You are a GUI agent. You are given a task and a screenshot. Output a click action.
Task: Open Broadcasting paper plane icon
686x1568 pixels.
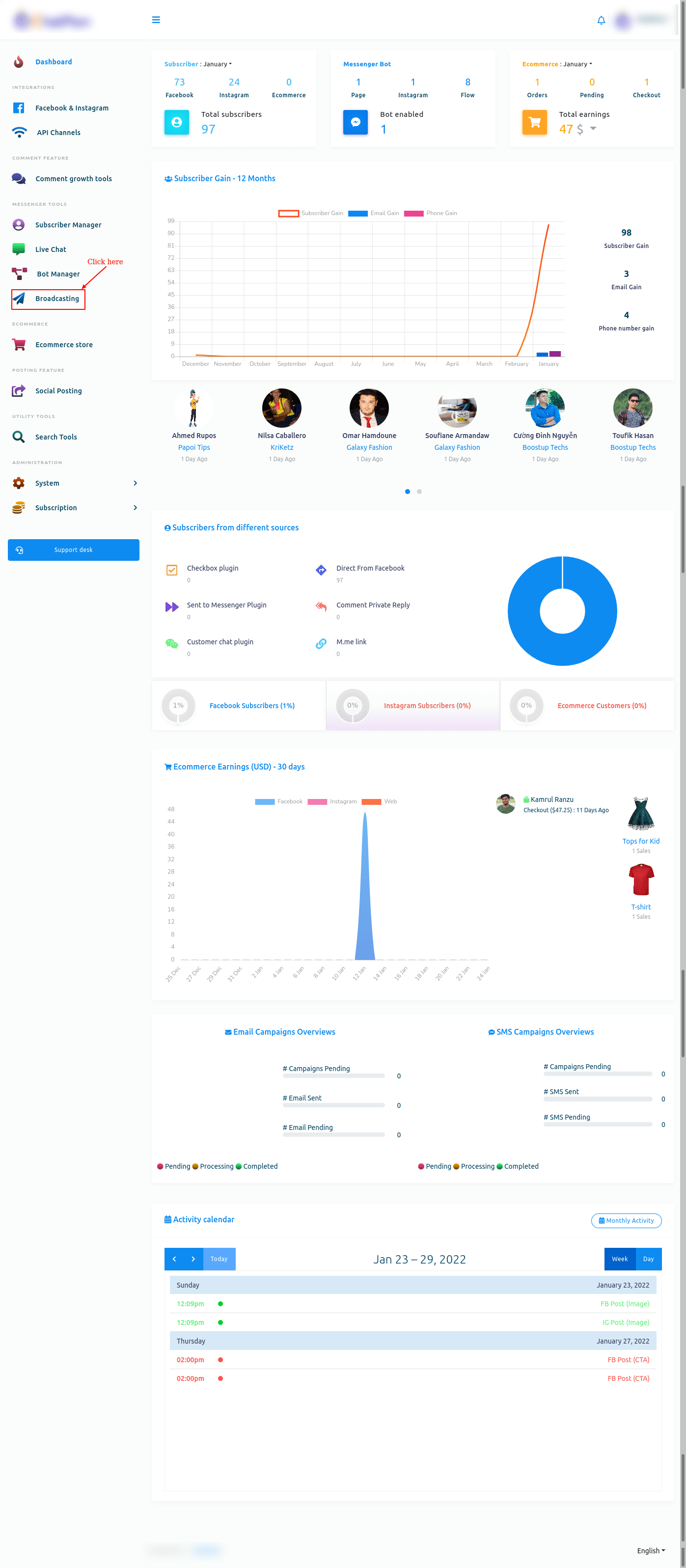(20, 298)
